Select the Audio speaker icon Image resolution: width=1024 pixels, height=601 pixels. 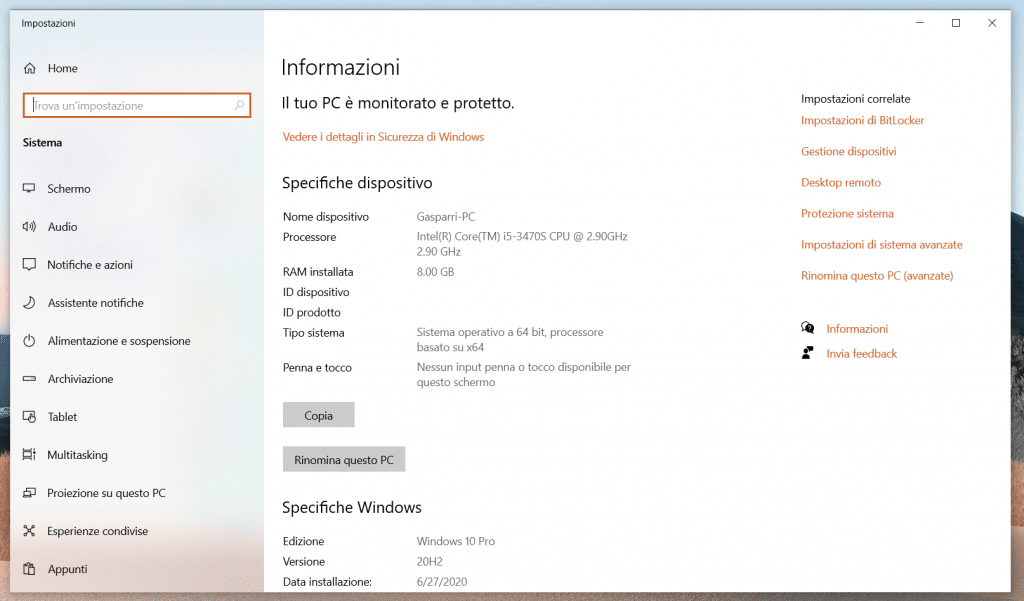pyautogui.click(x=29, y=227)
